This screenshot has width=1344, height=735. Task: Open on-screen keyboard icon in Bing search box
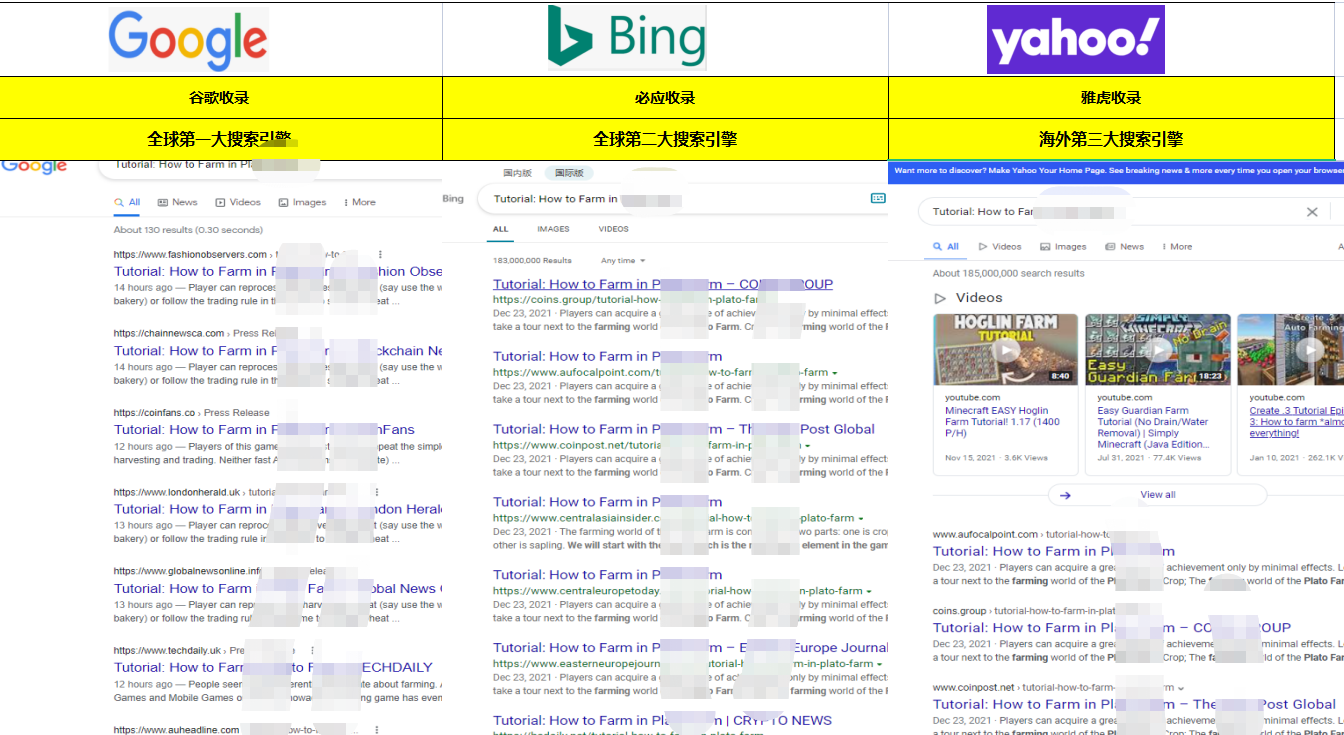(x=878, y=199)
